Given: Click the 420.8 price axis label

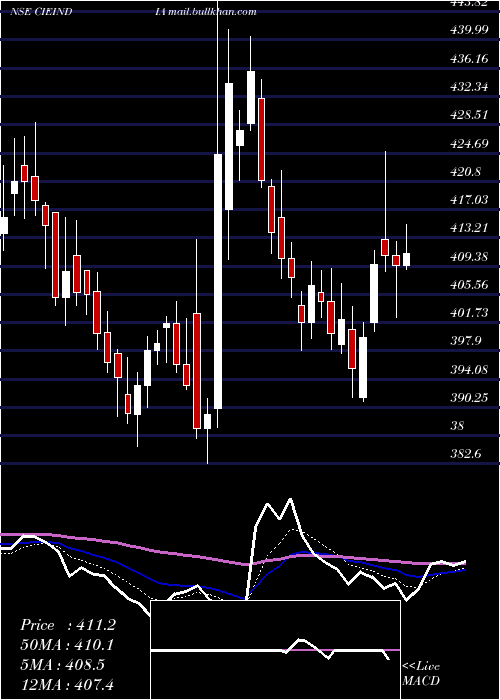Looking at the screenshot, I should point(465,172).
